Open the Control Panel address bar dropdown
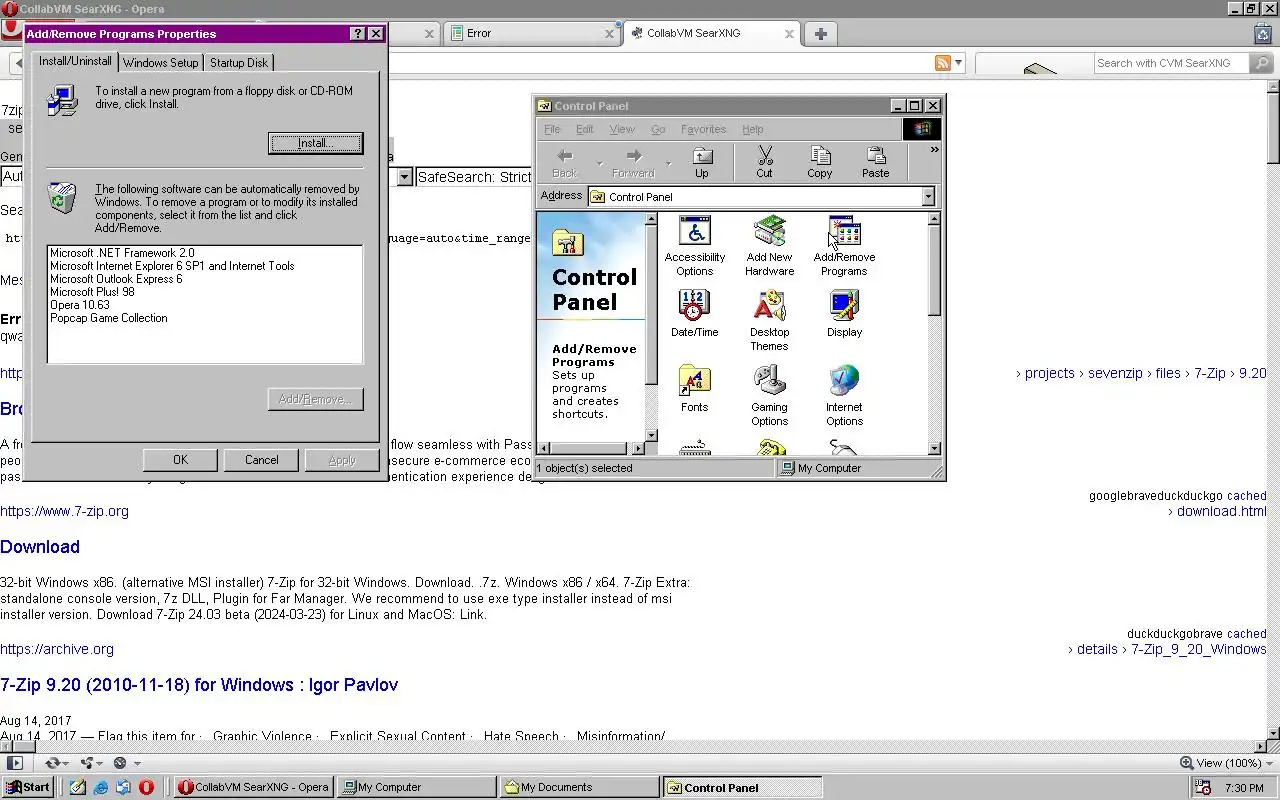 pyautogui.click(x=928, y=197)
